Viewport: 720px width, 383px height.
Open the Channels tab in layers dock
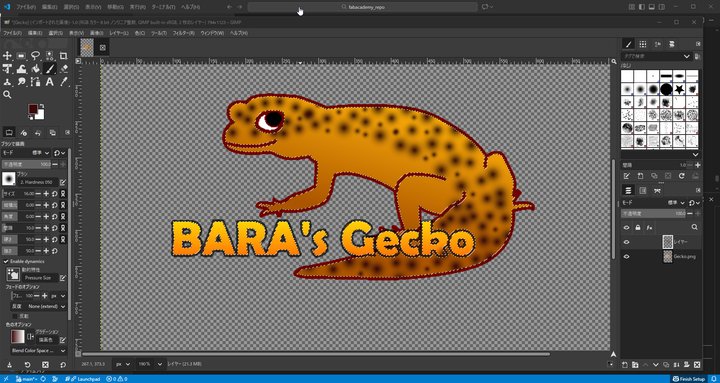pyautogui.click(x=643, y=190)
